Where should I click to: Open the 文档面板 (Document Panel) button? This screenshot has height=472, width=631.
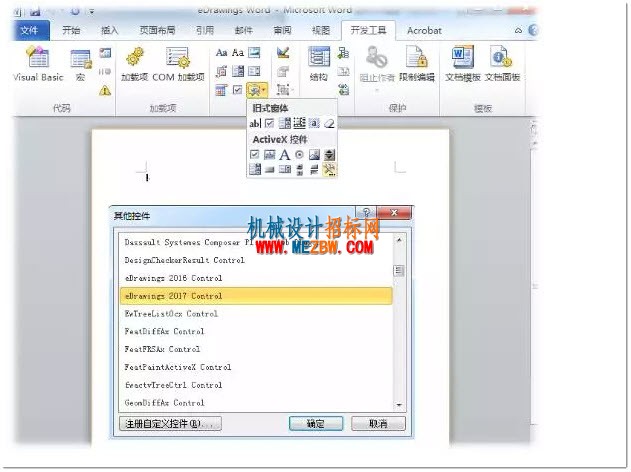(x=502, y=64)
